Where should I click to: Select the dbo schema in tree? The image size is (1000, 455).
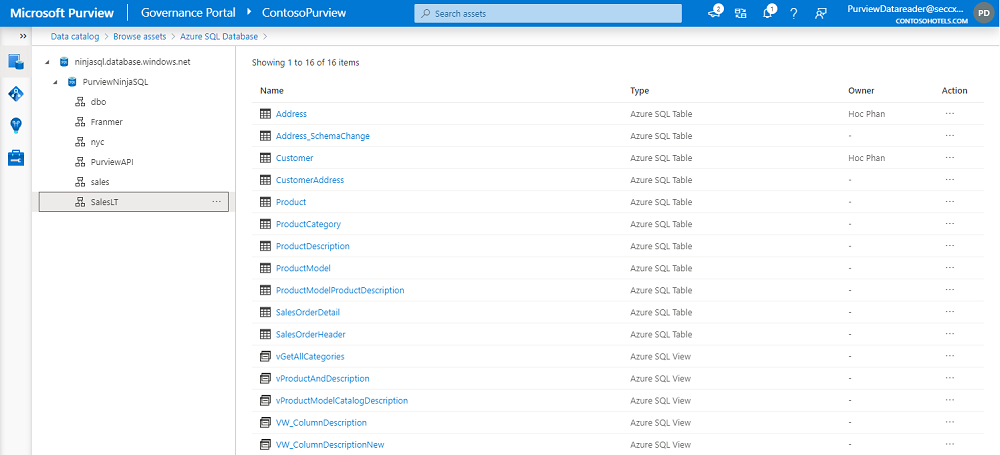pos(98,102)
